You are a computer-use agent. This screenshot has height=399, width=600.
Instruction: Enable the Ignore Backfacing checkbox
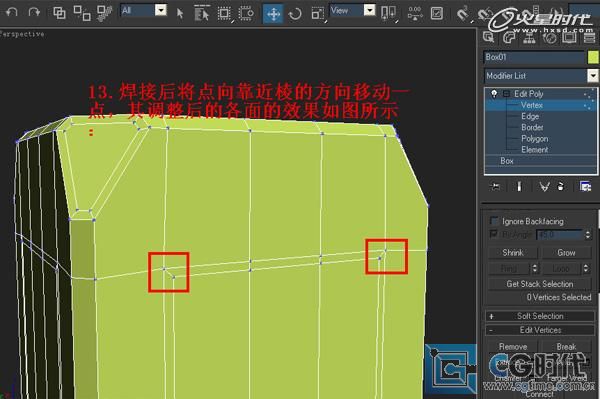tap(494, 221)
